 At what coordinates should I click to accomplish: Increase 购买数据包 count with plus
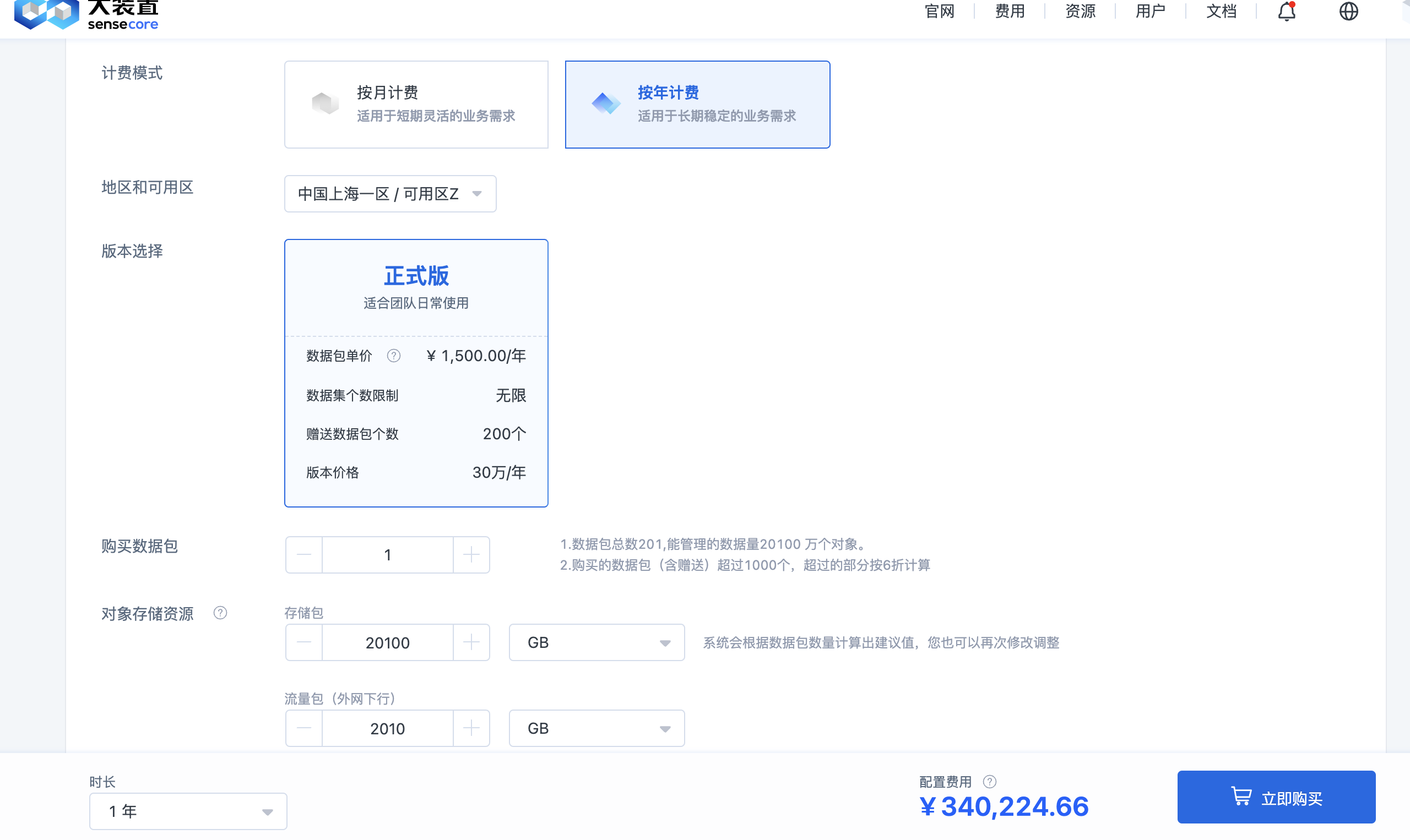(x=471, y=555)
